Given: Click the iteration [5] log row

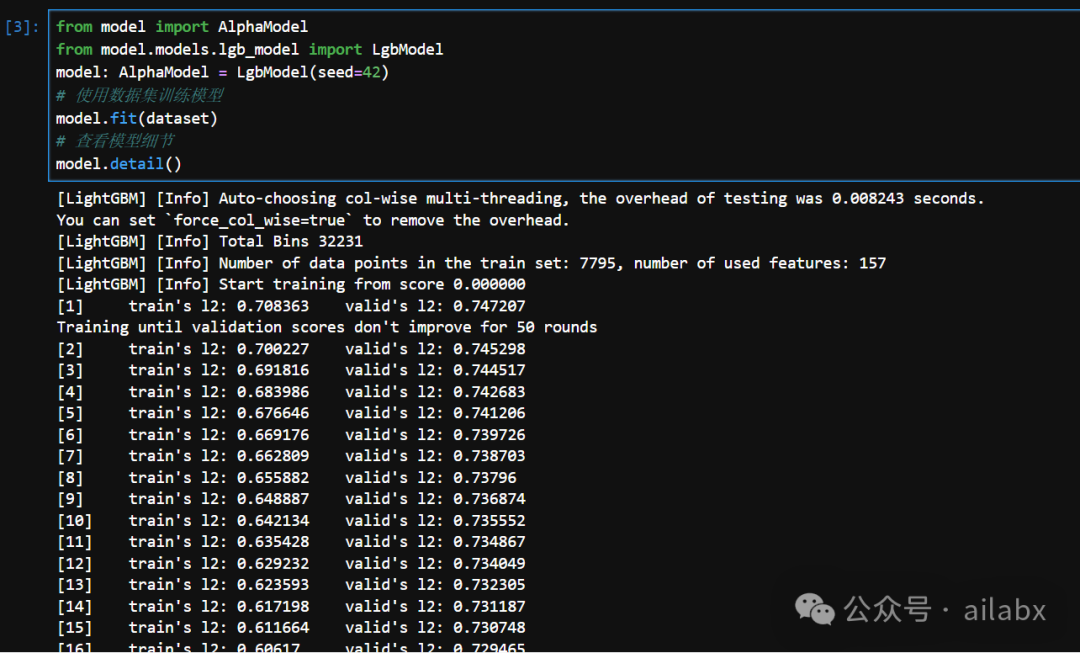Looking at the screenshot, I should [291, 413].
